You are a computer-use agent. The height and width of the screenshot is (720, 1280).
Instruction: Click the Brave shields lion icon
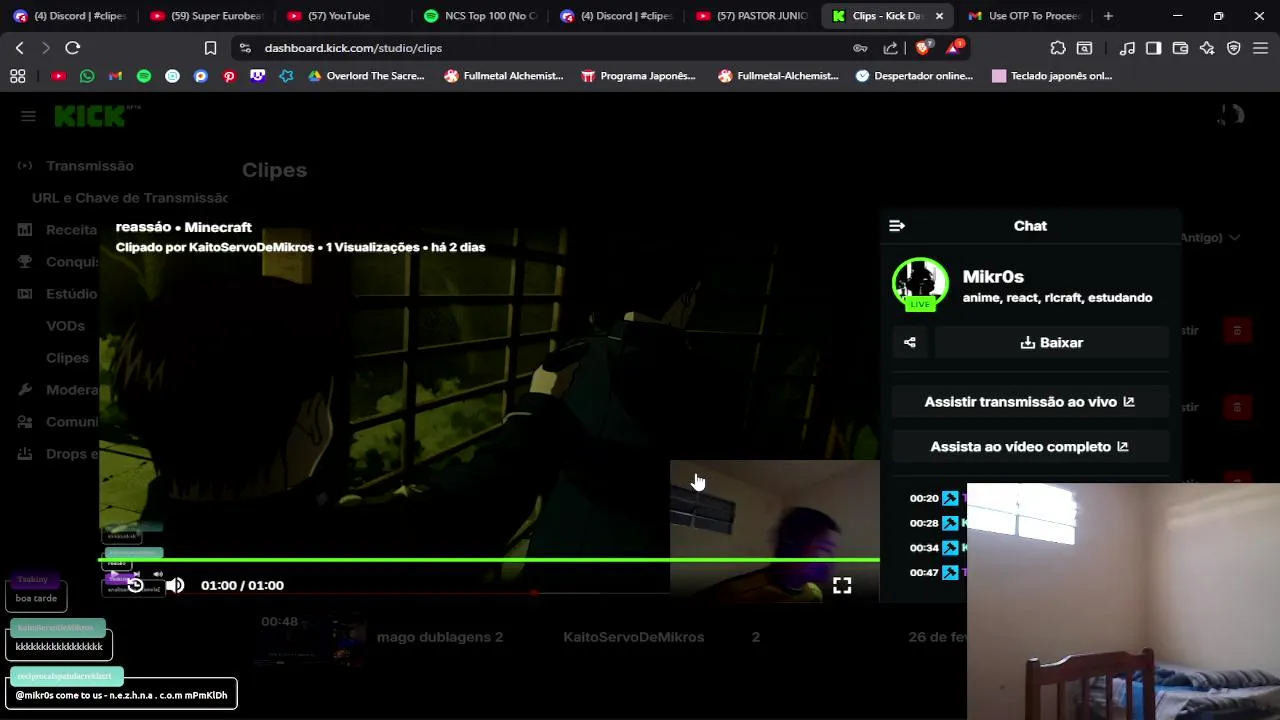(924, 47)
